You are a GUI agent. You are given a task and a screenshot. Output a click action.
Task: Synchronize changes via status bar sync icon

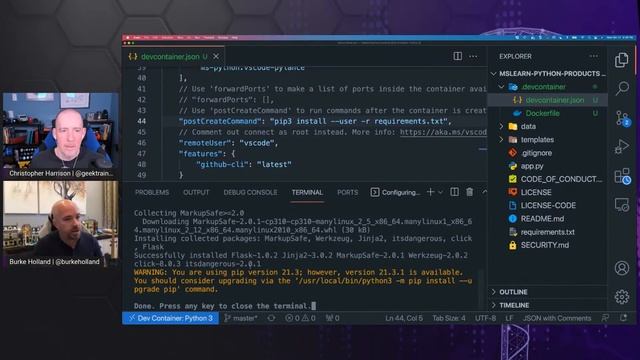(x=271, y=318)
